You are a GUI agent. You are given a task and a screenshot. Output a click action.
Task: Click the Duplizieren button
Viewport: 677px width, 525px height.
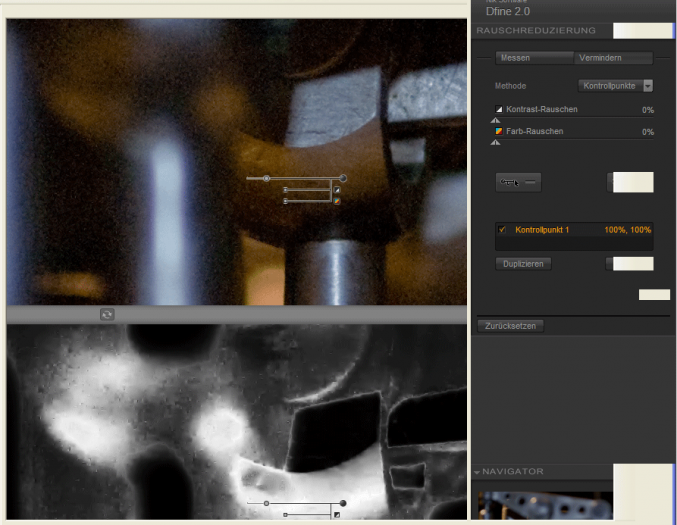pyautogui.click(x=523, y=264)
